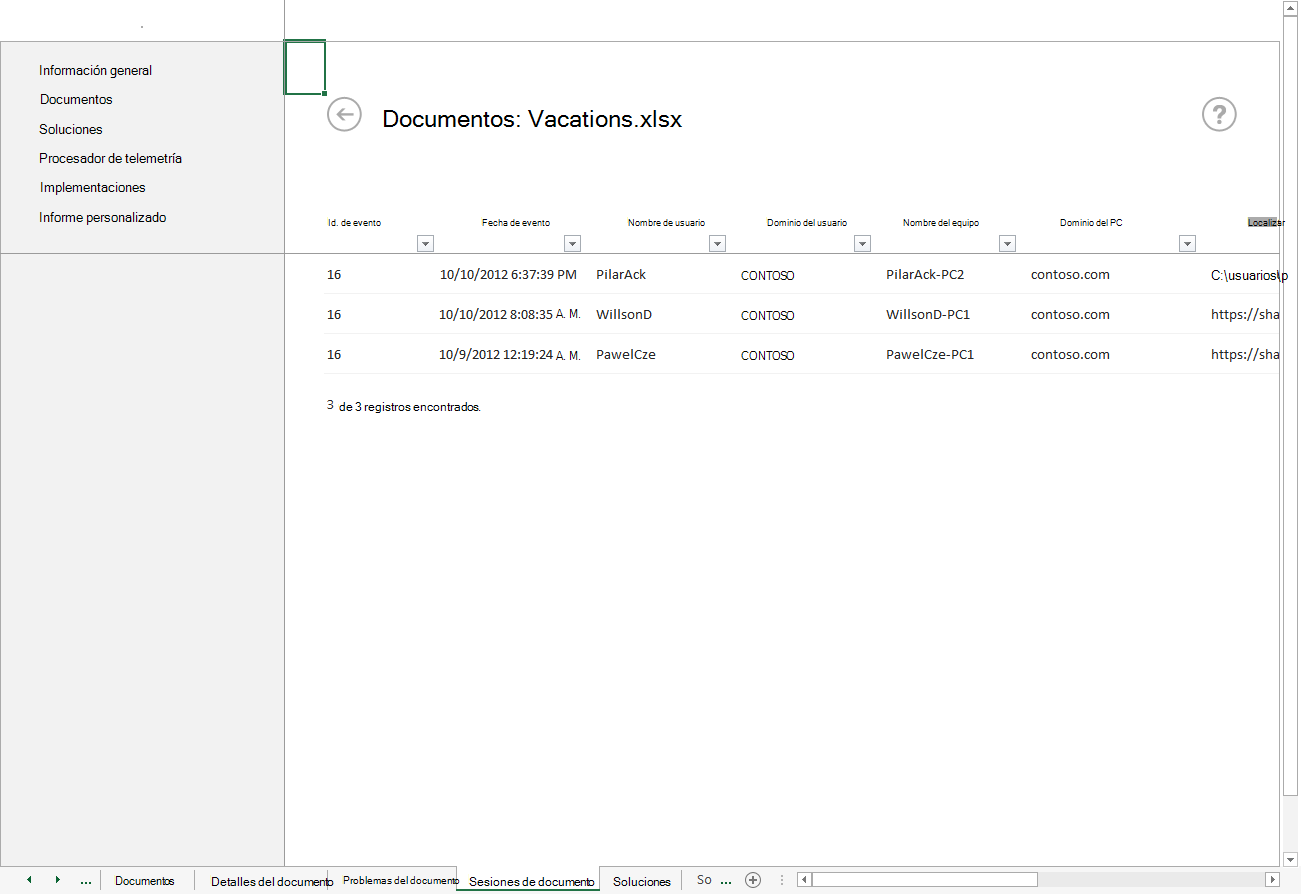This screenshot has height=894, width=1301.
Task: Click horizontal scrollbar left arrow
Action: tap(804, 880)
